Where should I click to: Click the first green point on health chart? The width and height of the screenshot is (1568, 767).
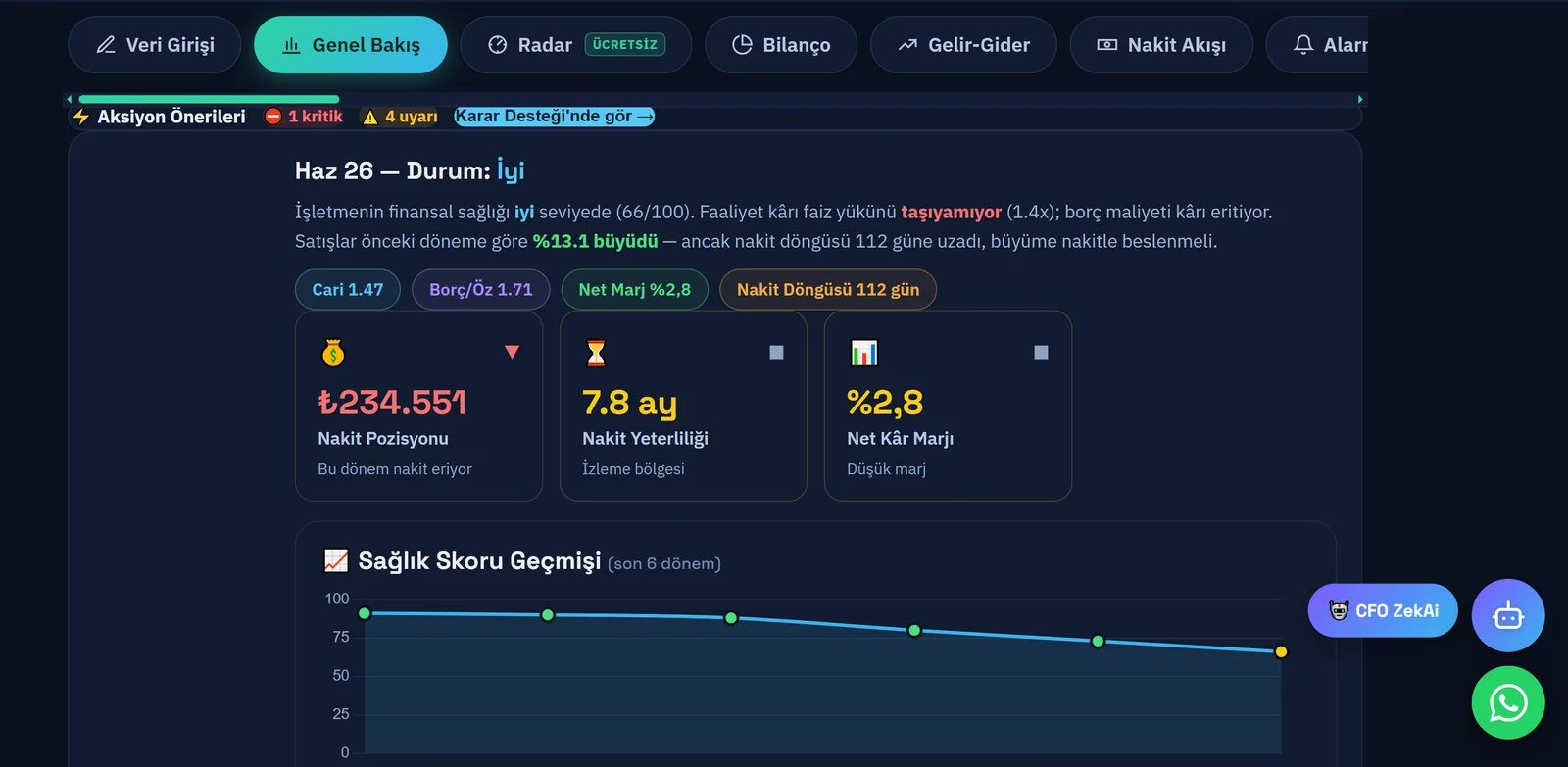[365, 613]
